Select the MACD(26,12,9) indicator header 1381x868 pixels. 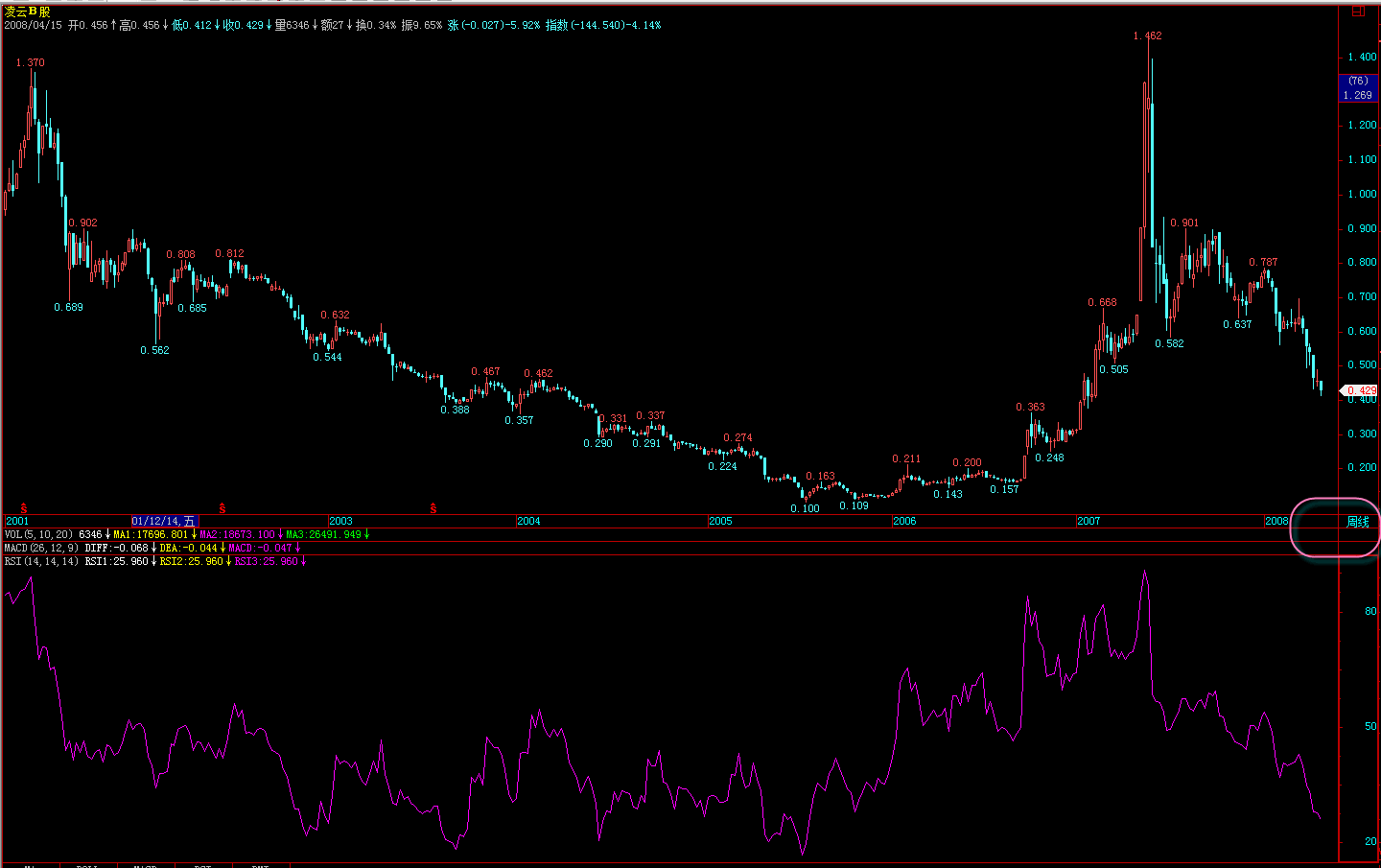40,549
